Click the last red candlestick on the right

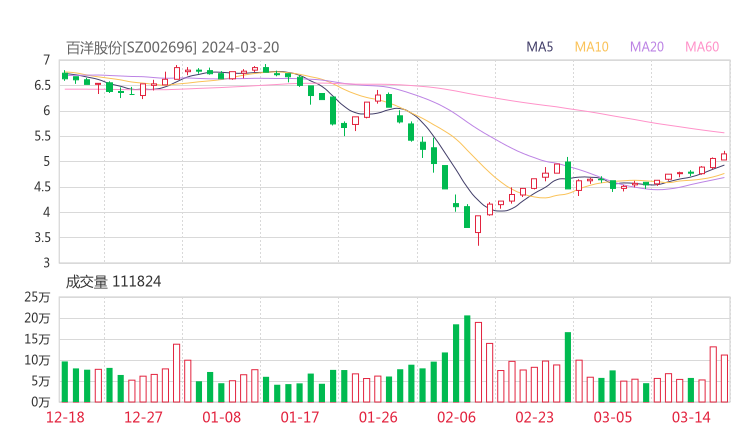(724, 156)
